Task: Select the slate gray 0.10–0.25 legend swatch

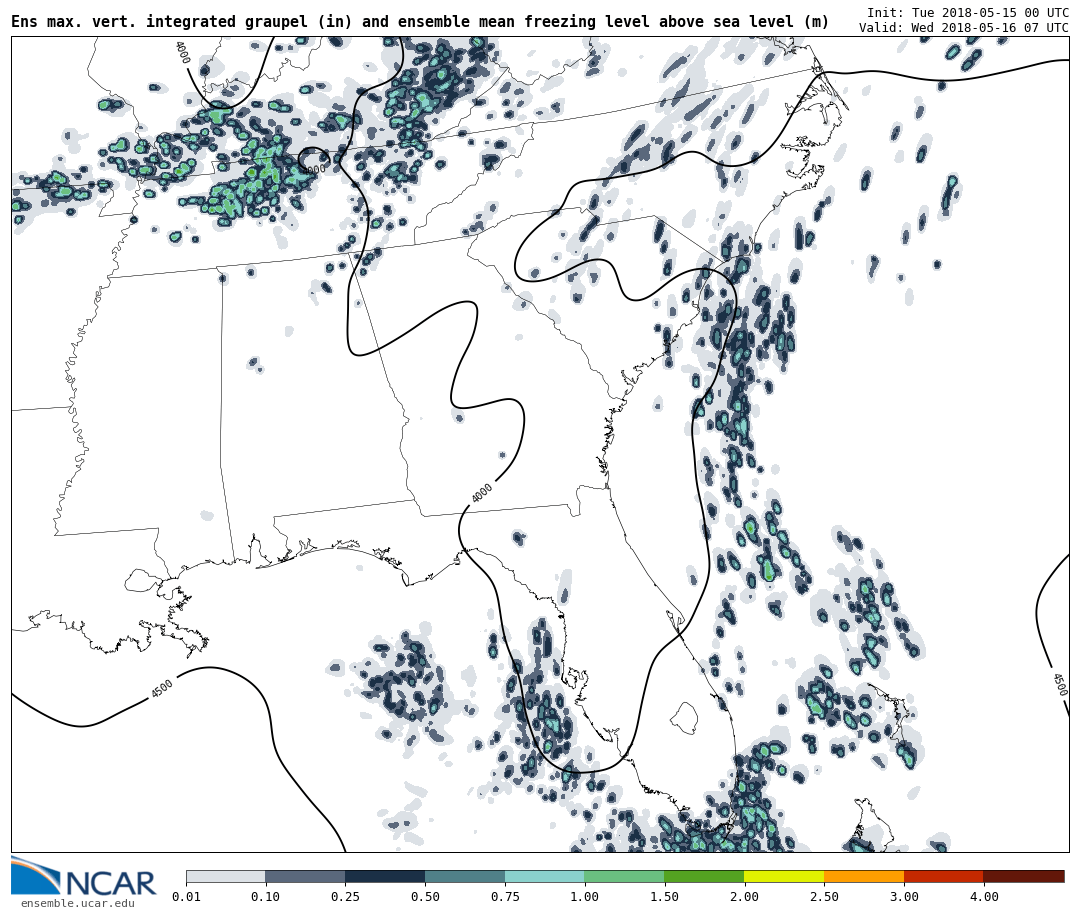Action: (x=305, y=876)
